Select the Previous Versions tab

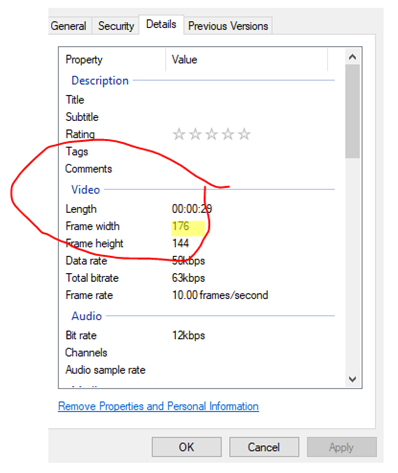(x=228, y=26)
